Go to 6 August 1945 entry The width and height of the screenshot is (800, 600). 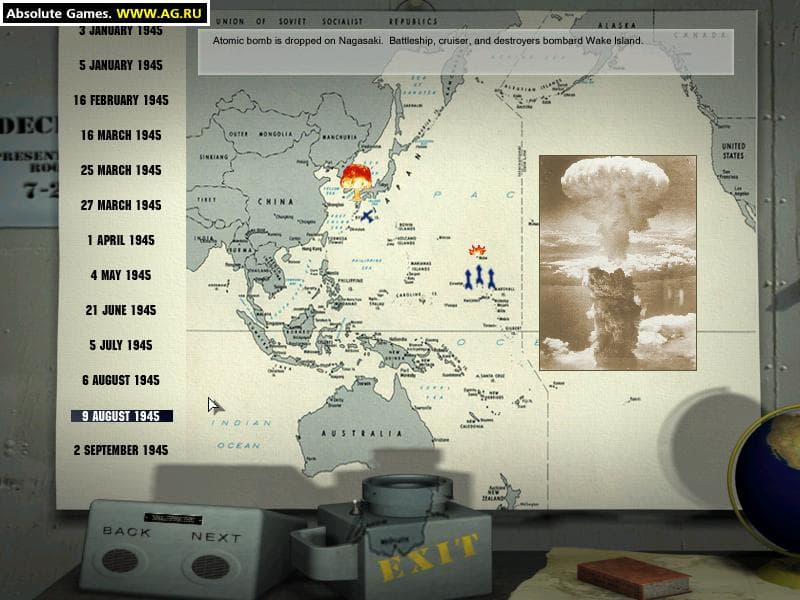click(x=121, y=380)
